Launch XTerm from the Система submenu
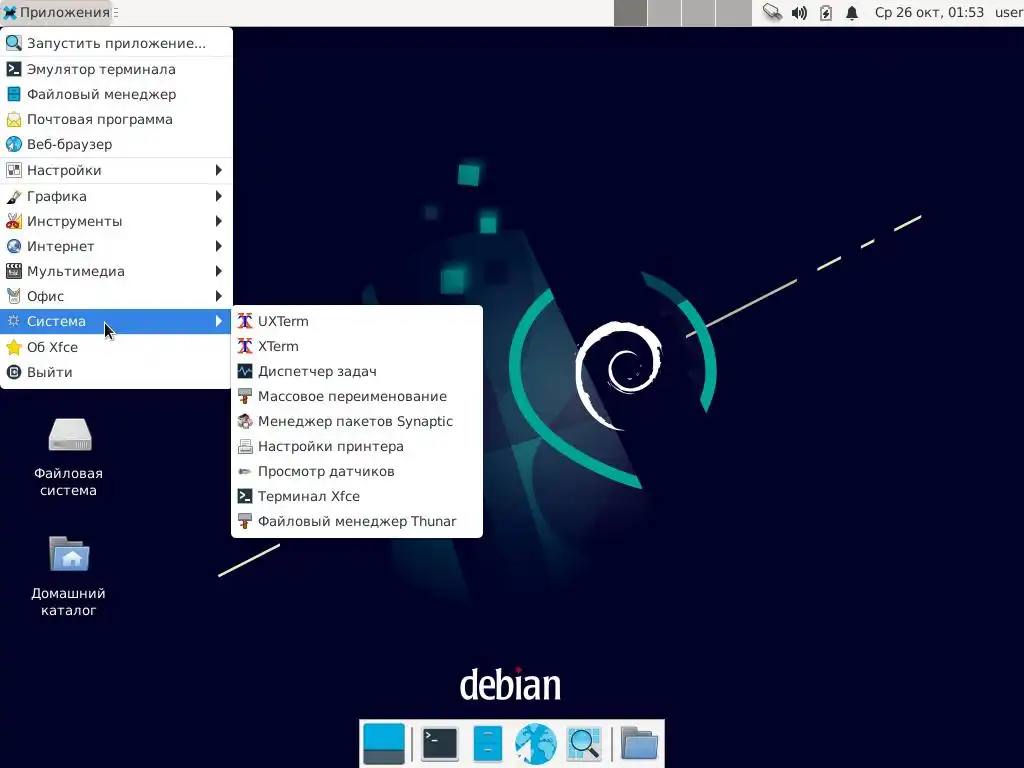The width and height of the screenshot is (1024, 768). coord(357,346)
